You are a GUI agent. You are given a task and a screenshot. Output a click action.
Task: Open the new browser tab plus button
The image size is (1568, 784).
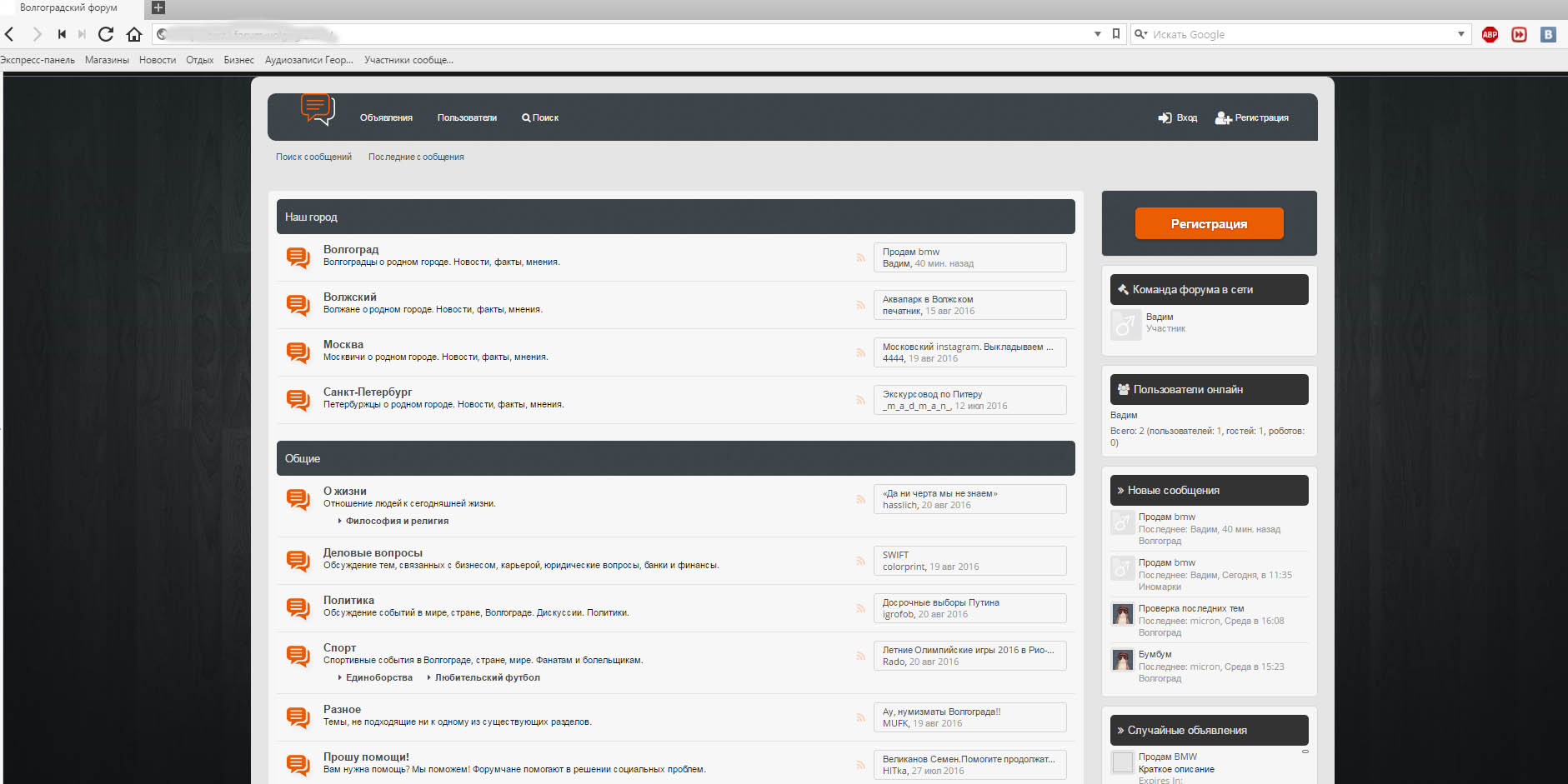pyautogui.click(x=158, y=8)
